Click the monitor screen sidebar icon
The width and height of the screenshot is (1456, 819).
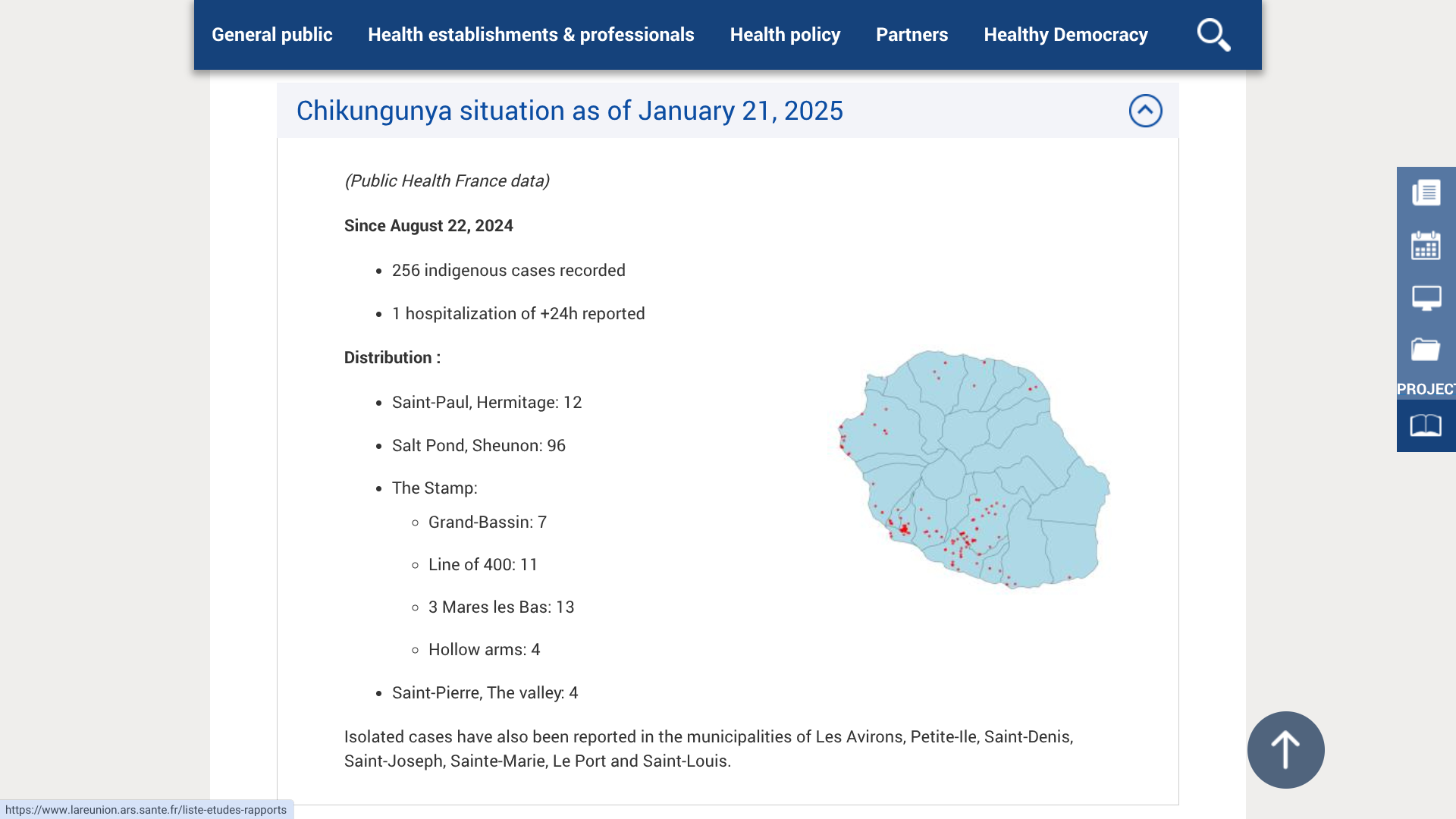click(1426, 298)
